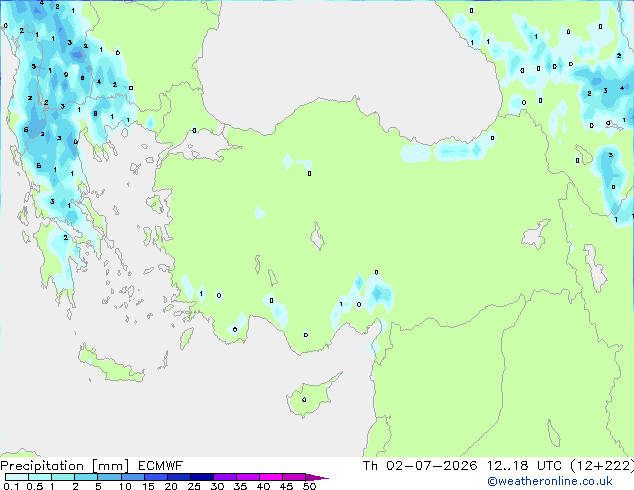Click the 2–5 mm legend color swatch

86,477
